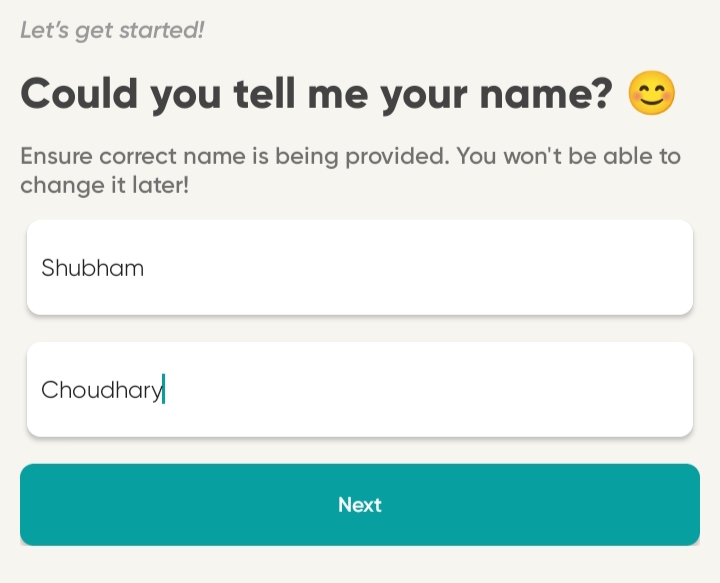Click the 'Ensure correct name' warning text
Image resolution: width=720 pixels, height=583 pixels.
pyautogui.click(x=350, y=171)
